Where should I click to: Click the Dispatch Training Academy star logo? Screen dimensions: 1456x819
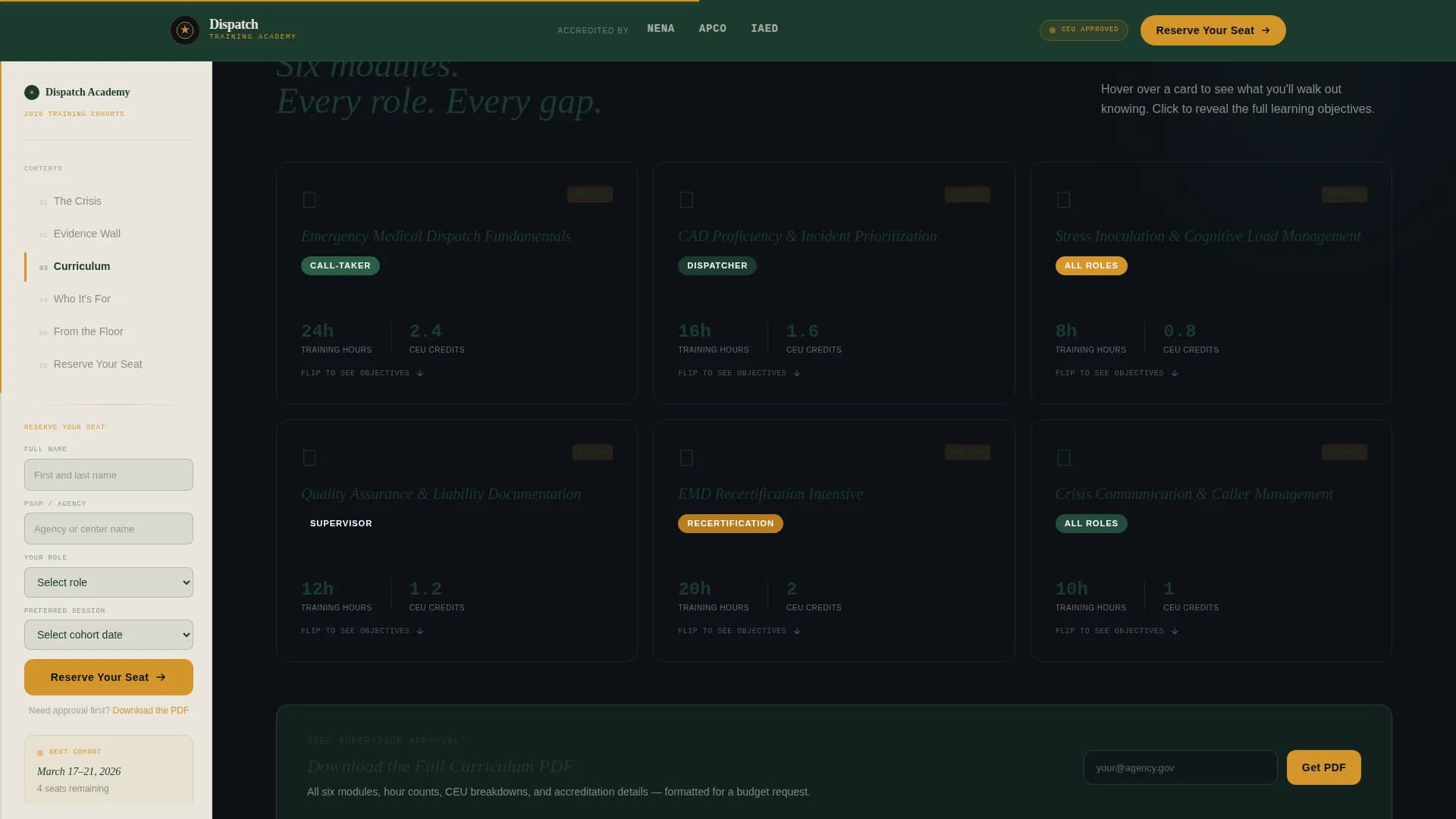pyautogui.click(x=185, y=30)
